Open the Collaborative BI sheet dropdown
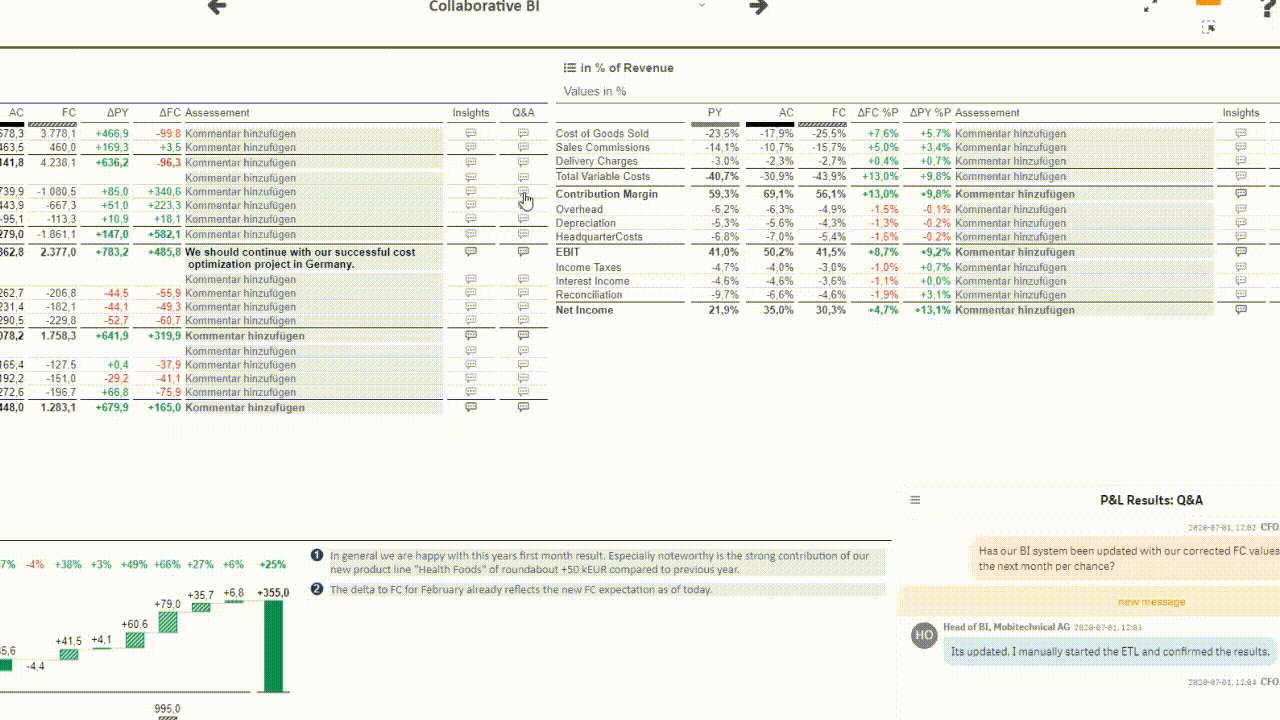This screenshot has width=1280, height=720. tap(702, 6)
